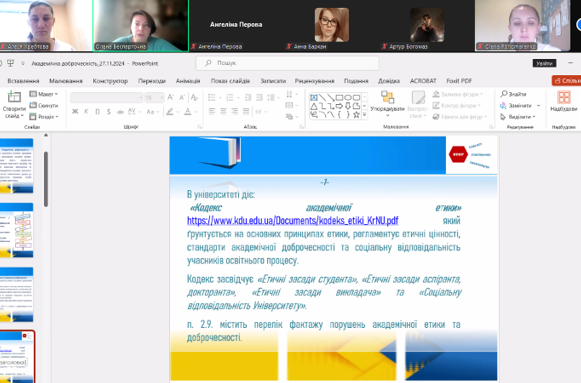
Task: Open the Aa change case dropdown
Action: pyautogui.click(x=152, y=111)
